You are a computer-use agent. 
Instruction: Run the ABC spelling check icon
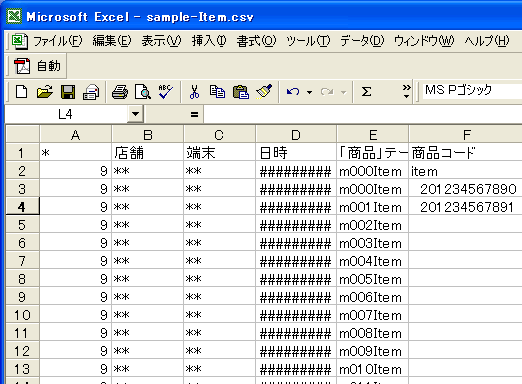click(x=166, y=92)
